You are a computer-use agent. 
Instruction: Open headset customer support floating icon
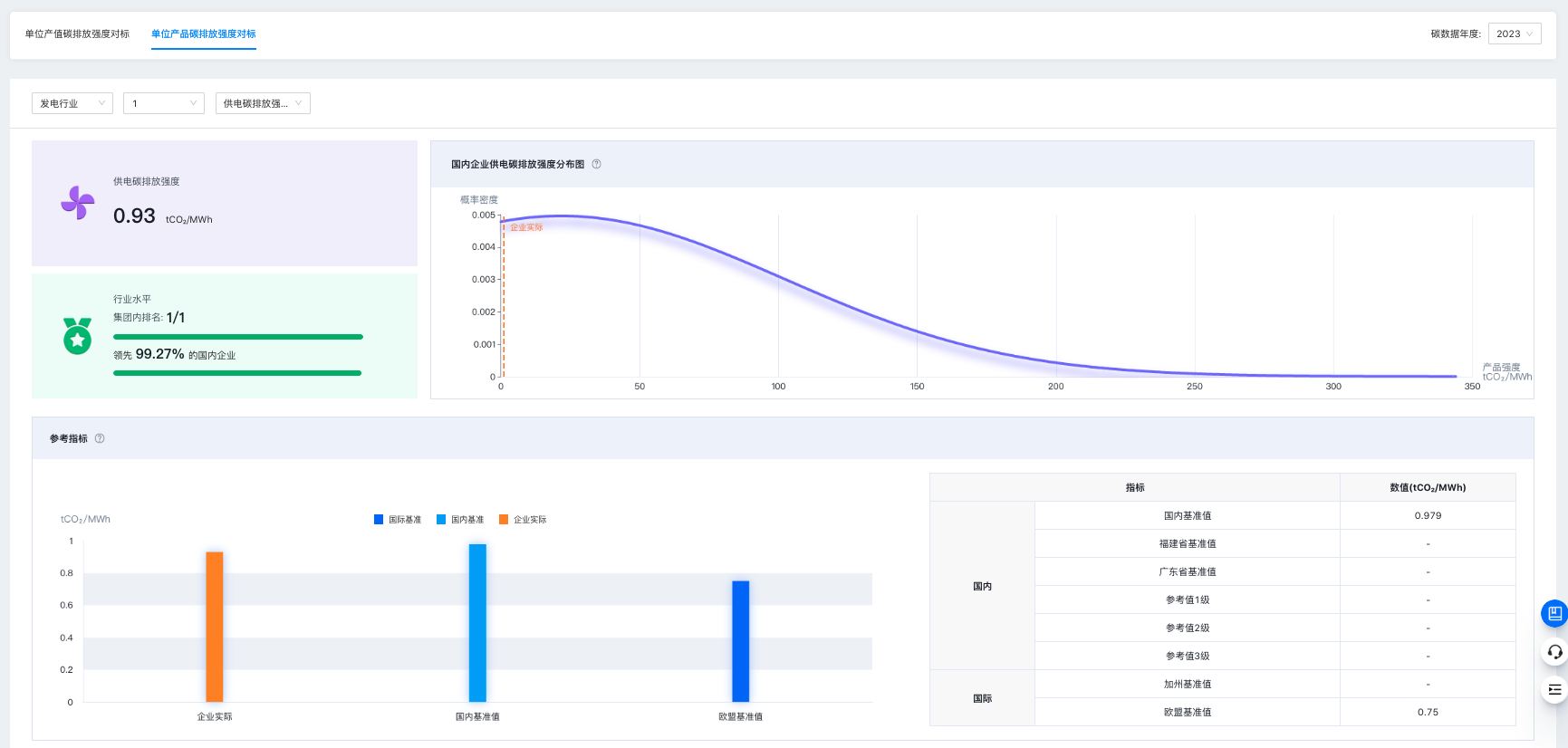[1554, 652]
